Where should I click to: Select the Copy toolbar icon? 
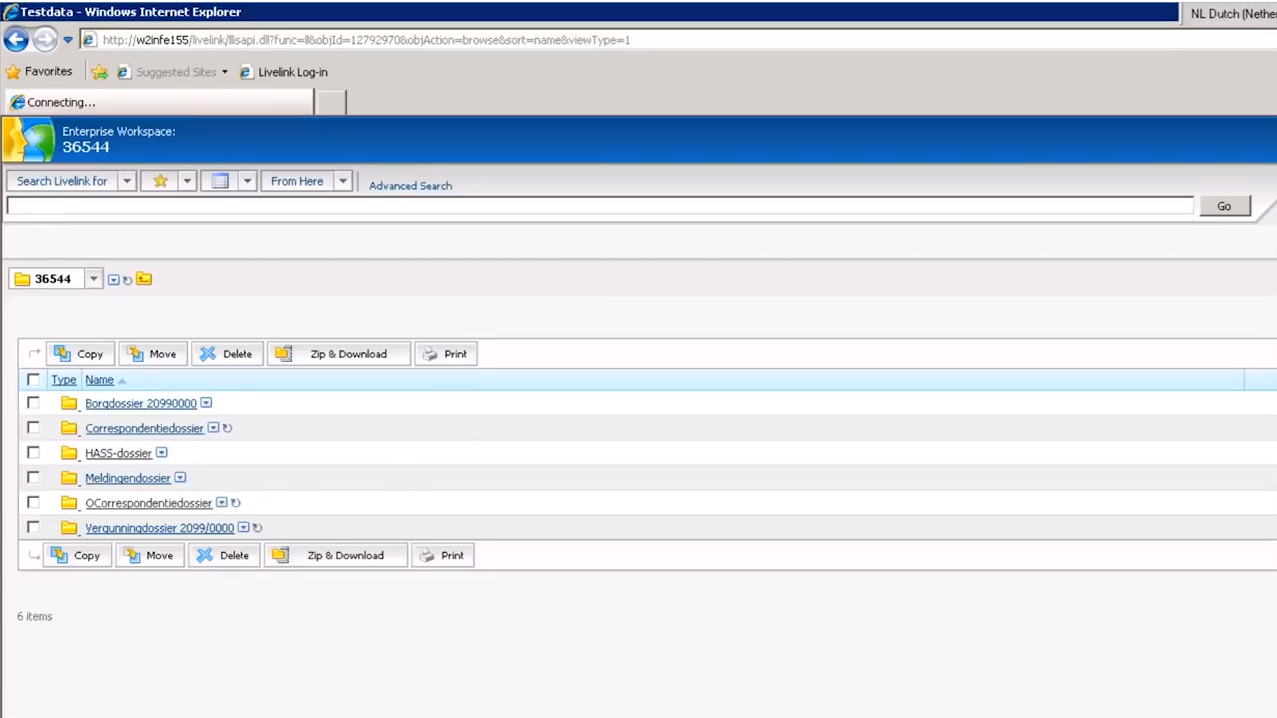61,353
